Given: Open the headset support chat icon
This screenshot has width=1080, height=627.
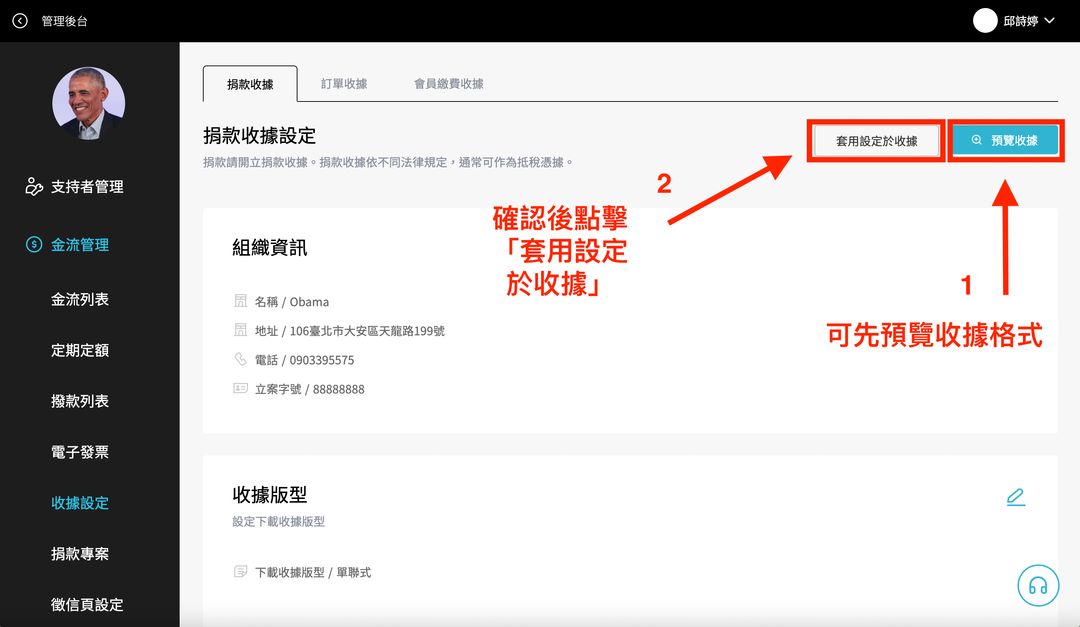Looking at the screenshot, I should 1038,586.
